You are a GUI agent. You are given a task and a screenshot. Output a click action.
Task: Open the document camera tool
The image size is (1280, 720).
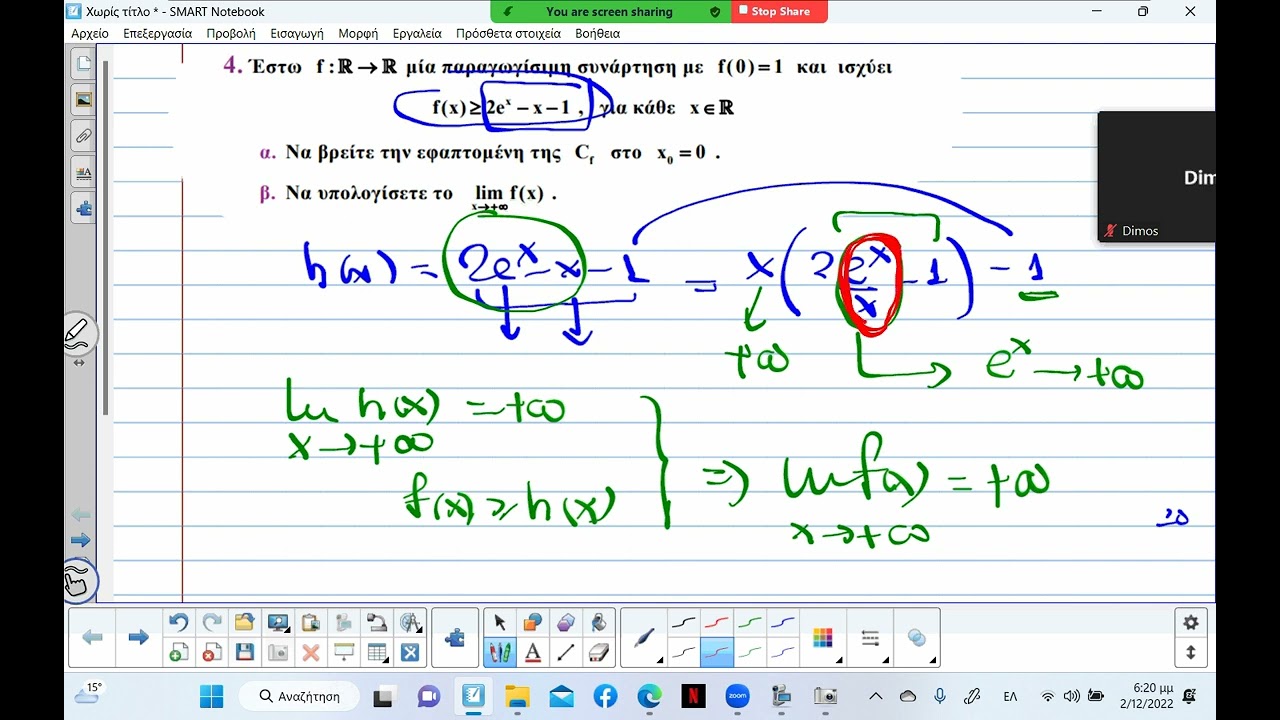click(x=377, y=622)
